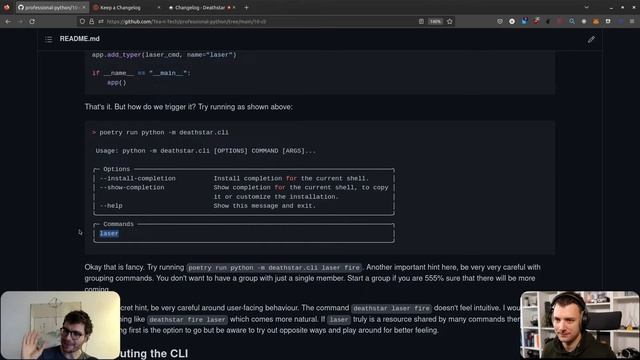Click the Install completion for the current shell text
The height and width of the screenshot is (360, 640).
click(x=291, y=178)
